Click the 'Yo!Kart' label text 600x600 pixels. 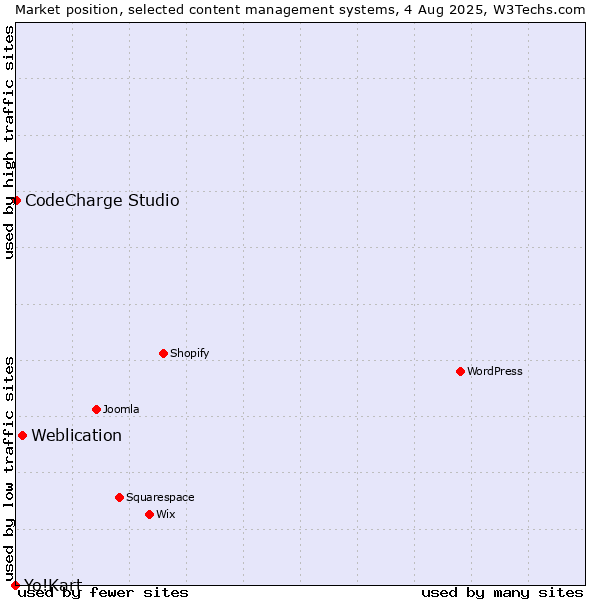tap(53, 585)
